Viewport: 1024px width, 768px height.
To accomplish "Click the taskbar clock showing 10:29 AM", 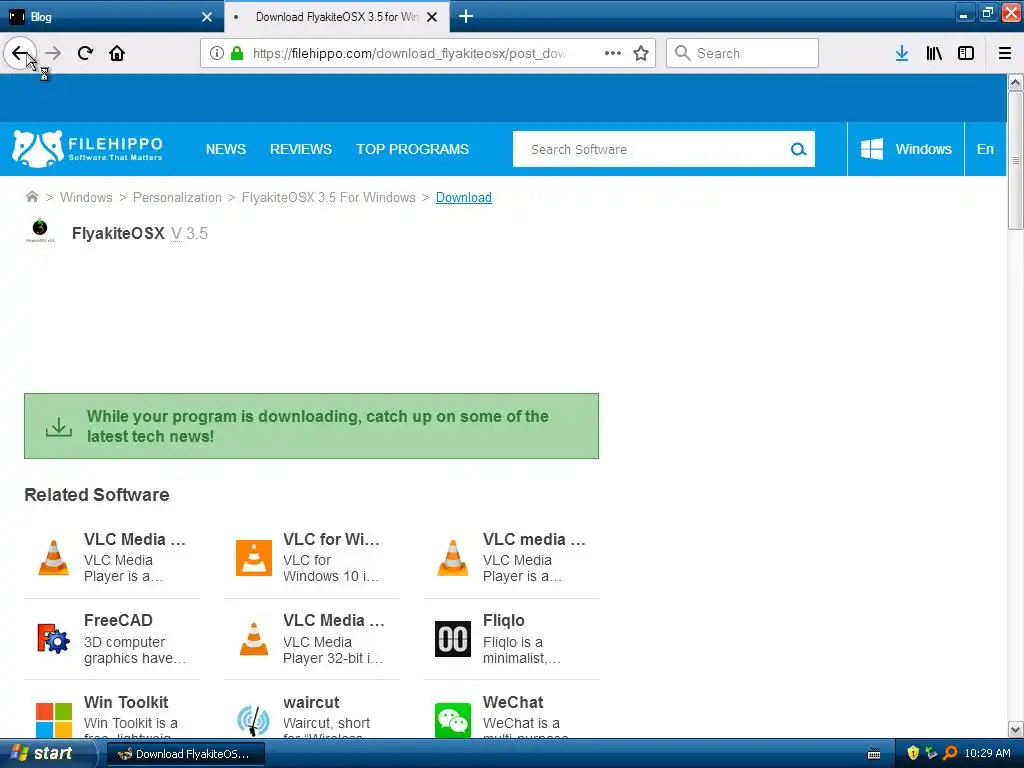I will [x=987, y=753].
